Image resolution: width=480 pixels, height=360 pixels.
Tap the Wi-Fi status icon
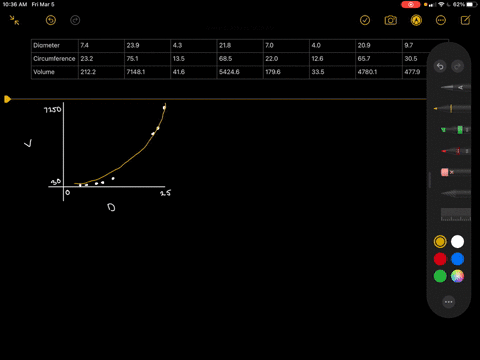441,5
